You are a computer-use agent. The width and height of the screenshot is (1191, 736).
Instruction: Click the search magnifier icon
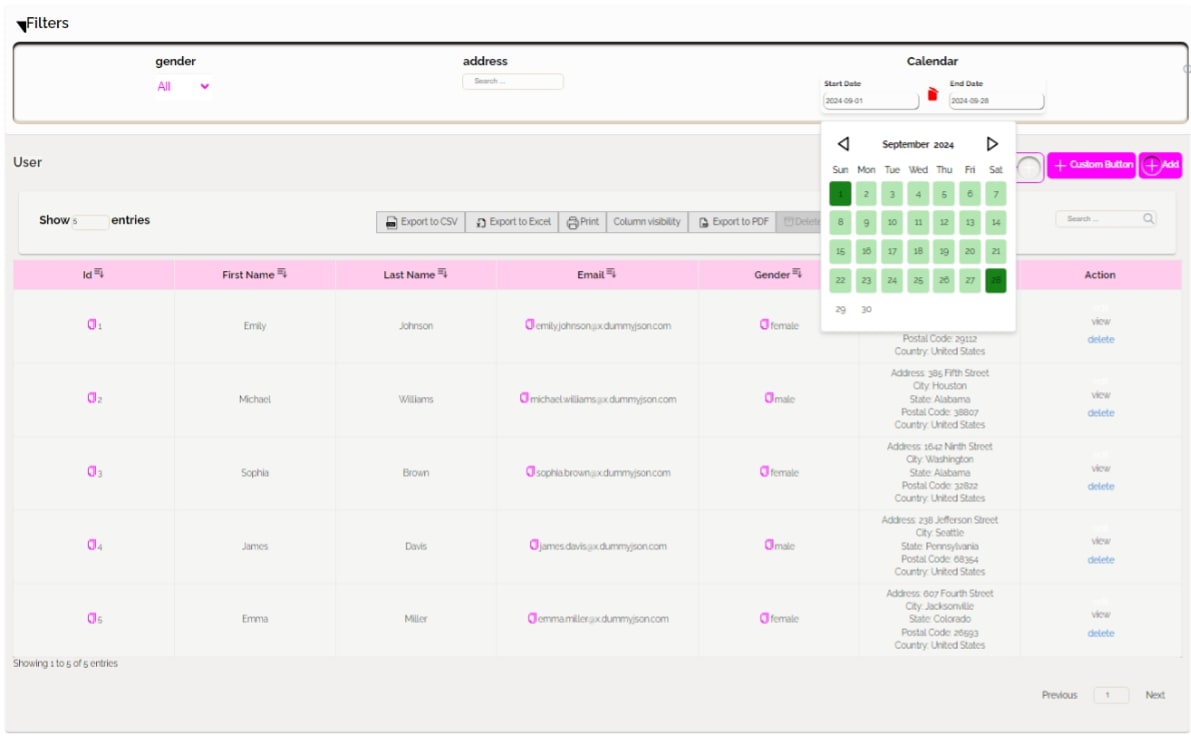click(x=1151, y=218)
